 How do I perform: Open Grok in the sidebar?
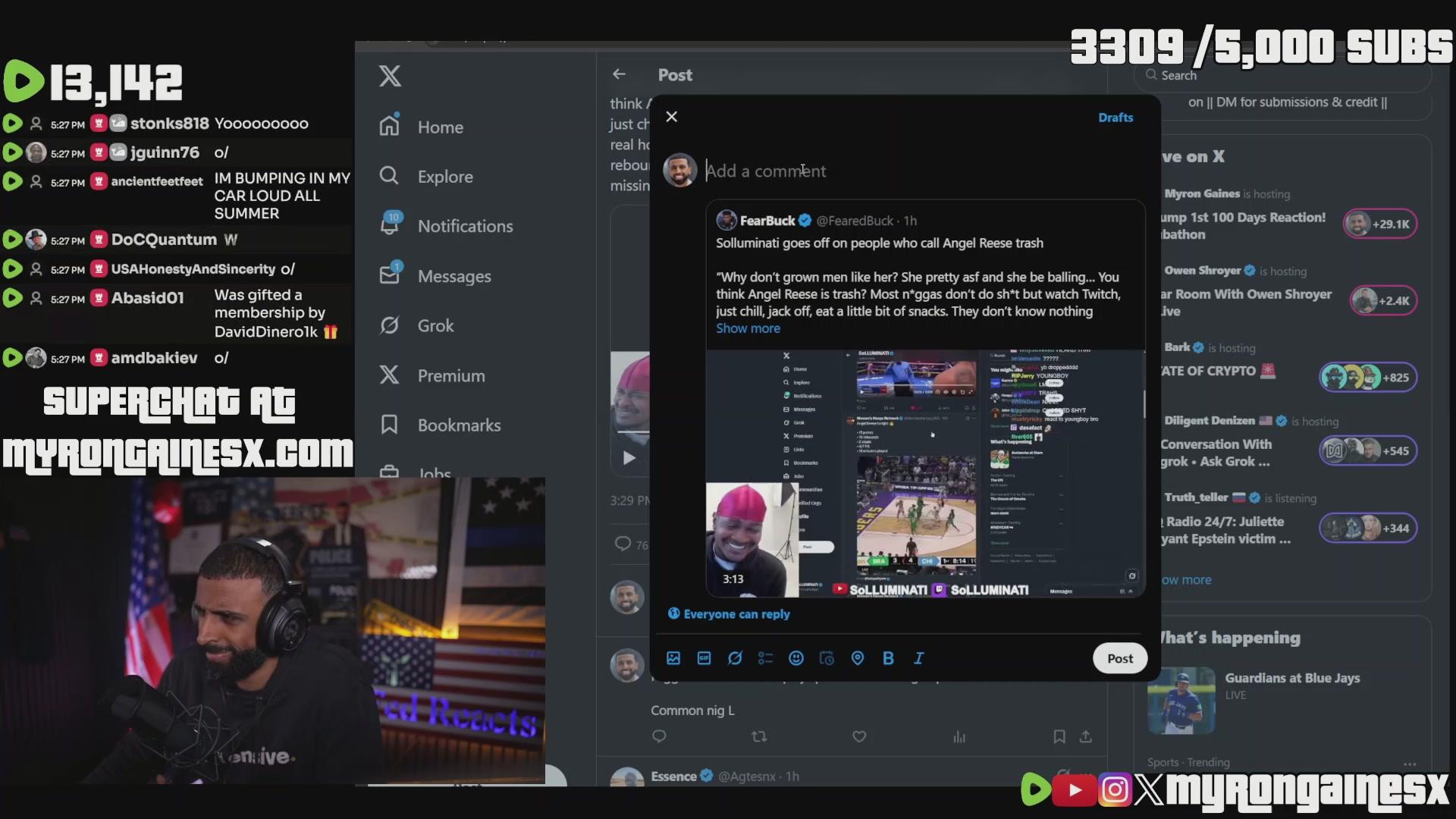click(416, 325)
